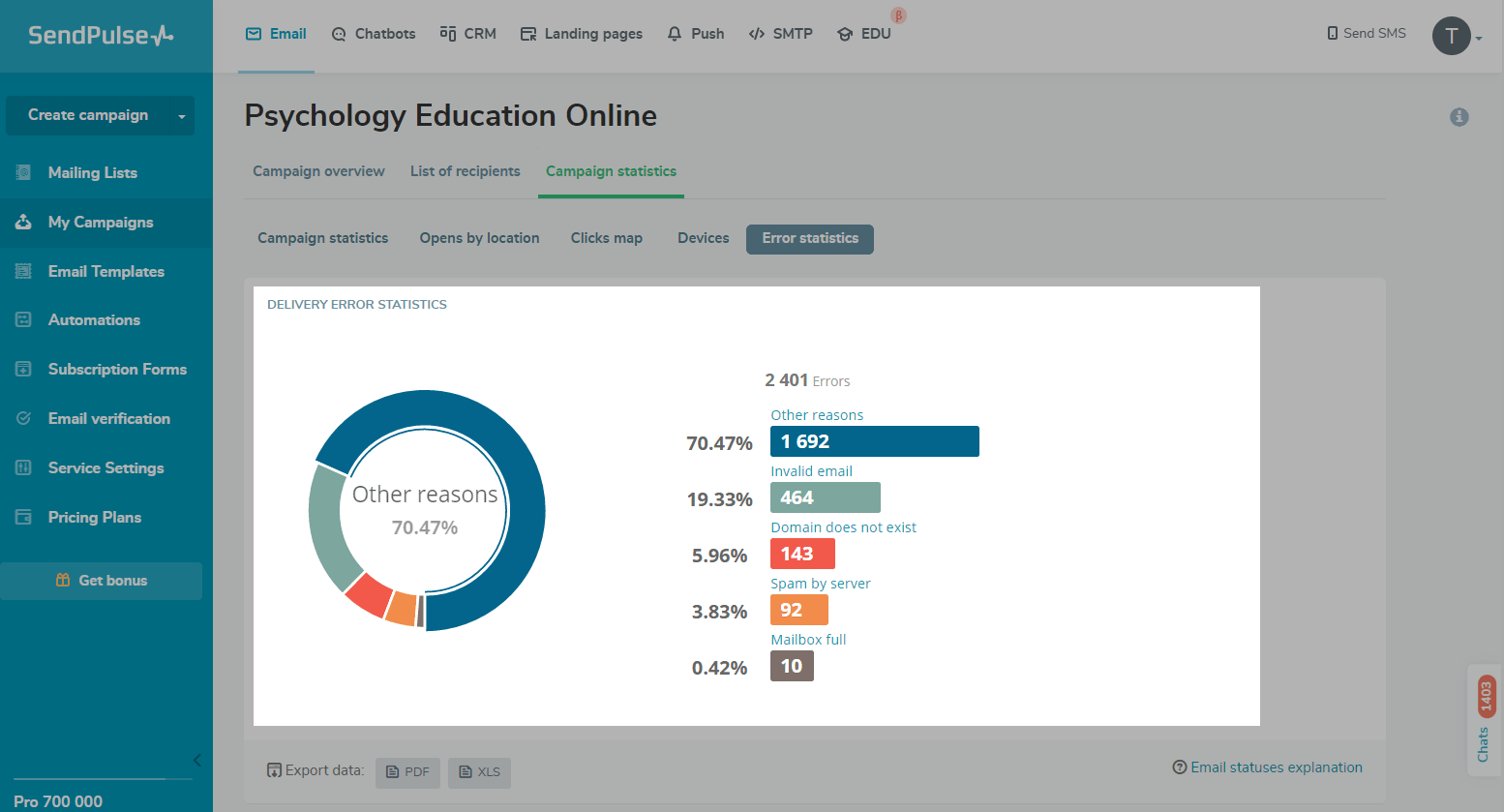Click the Subscription Forms sidebar icon

point(23,369)
